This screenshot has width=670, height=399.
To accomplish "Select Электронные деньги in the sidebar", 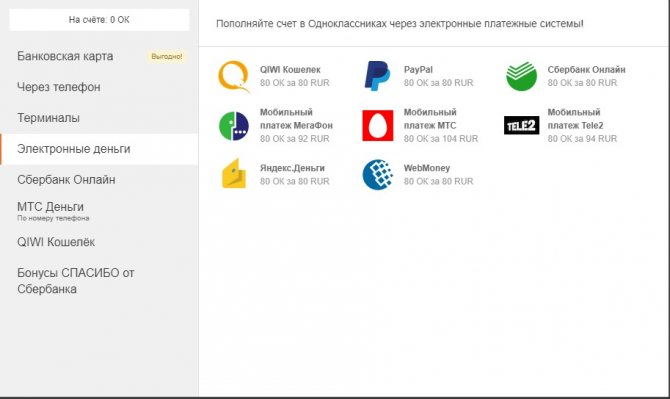I will (99, 149).
